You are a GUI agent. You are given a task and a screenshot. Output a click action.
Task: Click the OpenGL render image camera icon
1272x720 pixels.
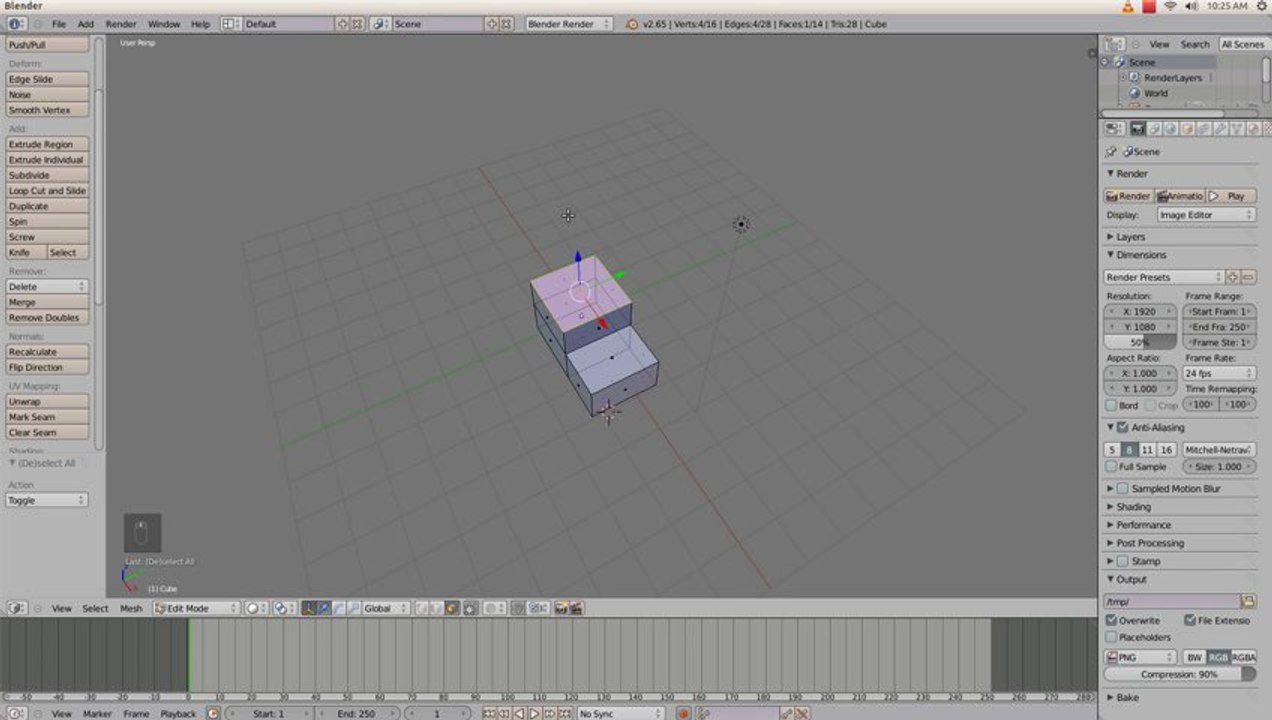(x=561, y=608)
